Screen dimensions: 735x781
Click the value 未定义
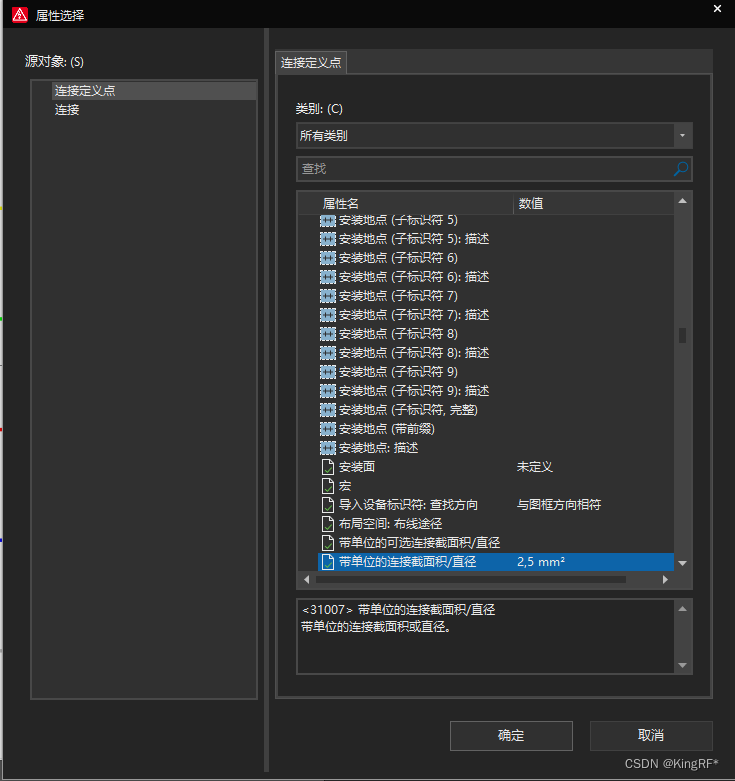[535, 467]
